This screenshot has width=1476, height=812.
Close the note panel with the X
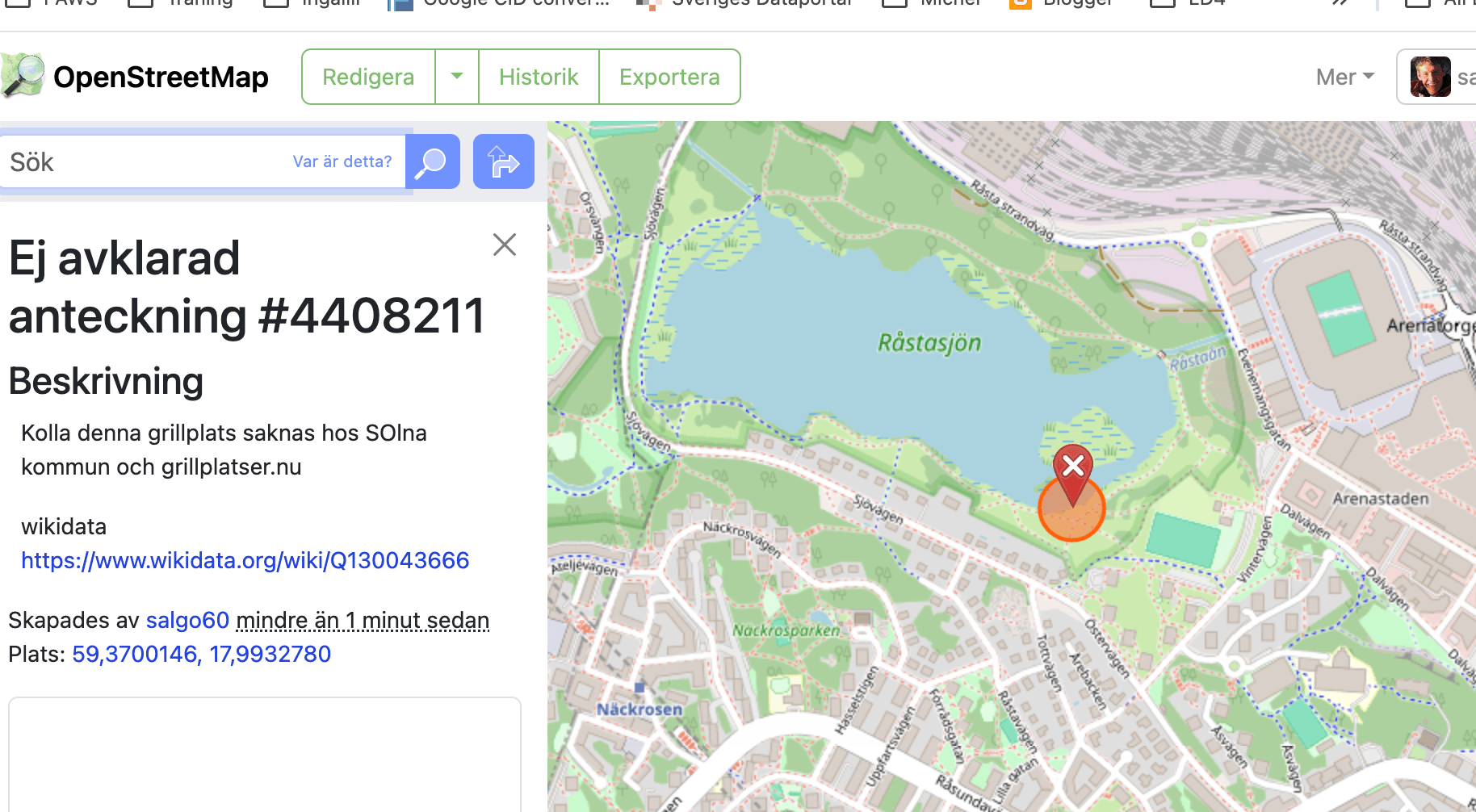(505, 245)
